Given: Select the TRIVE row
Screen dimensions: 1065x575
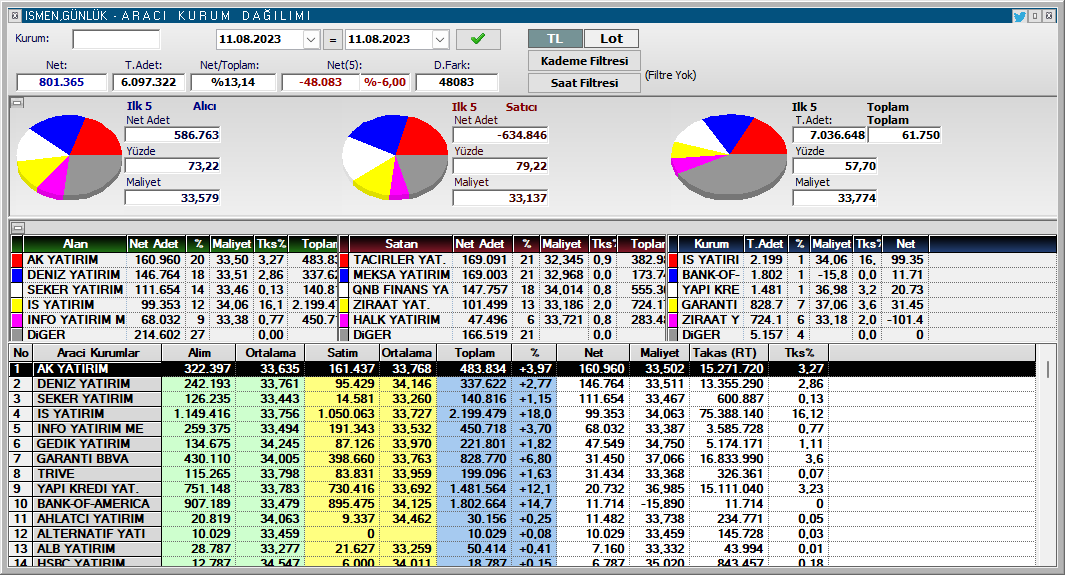Looking at the screenshot, I should pos(522,474).
